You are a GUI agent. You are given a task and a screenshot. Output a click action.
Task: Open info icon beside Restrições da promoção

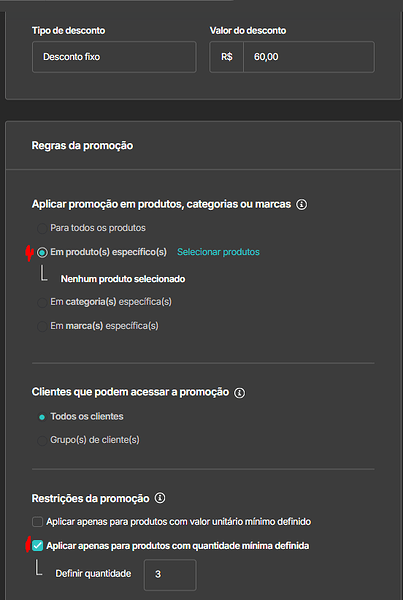(x=160, y=498)
